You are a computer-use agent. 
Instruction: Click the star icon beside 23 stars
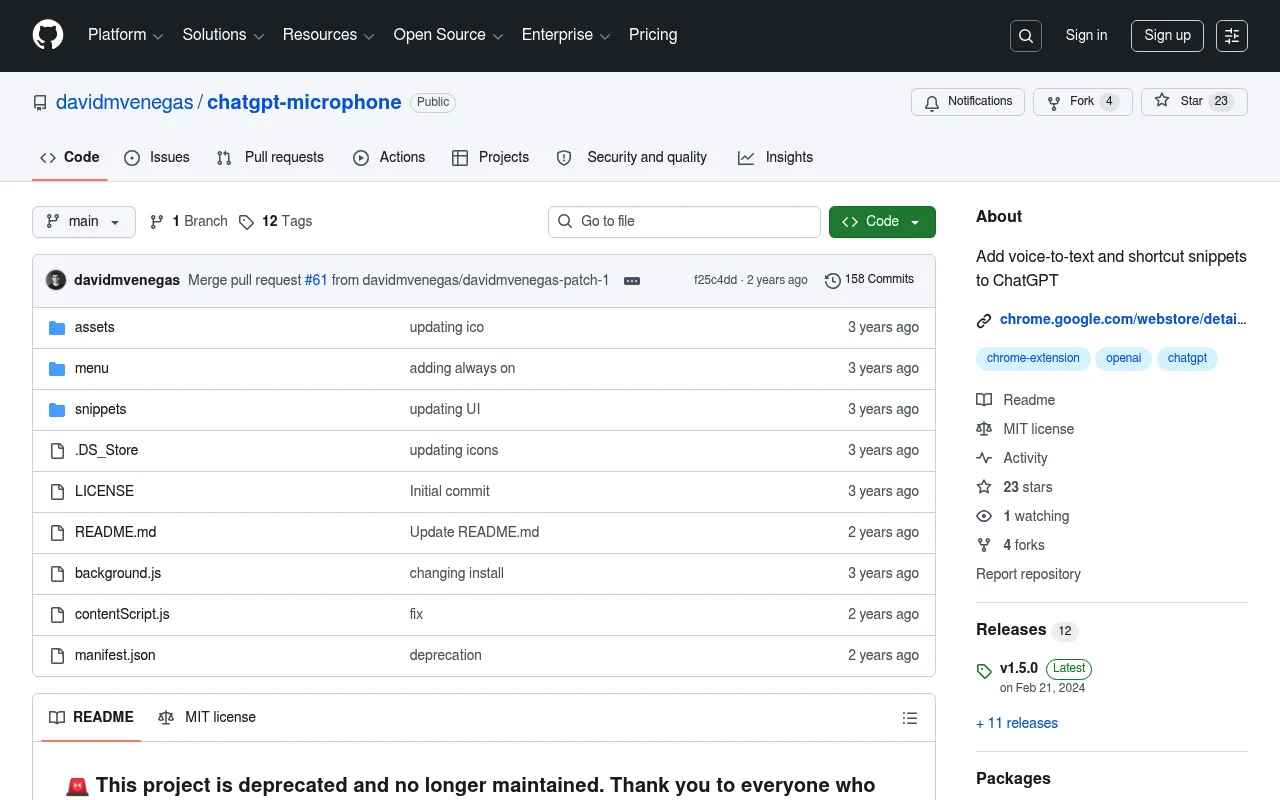point(984,487)
